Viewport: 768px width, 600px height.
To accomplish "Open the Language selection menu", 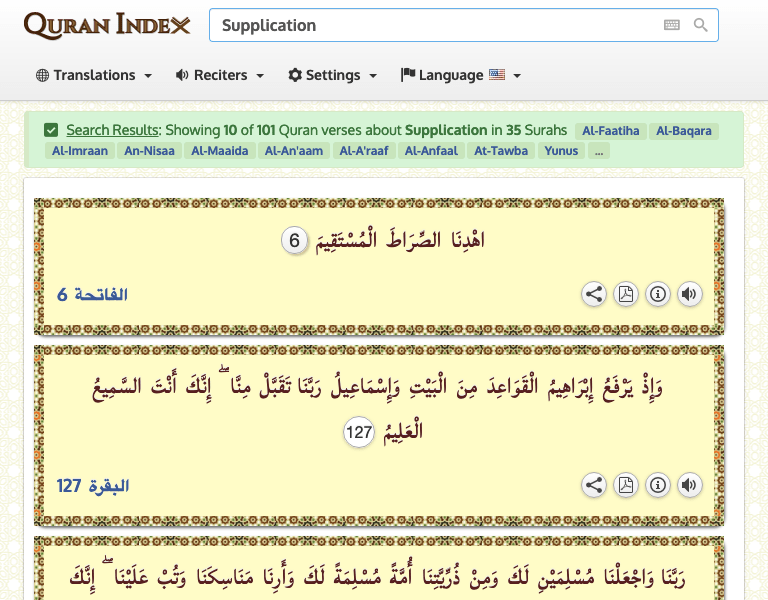I will click(461, 75).
